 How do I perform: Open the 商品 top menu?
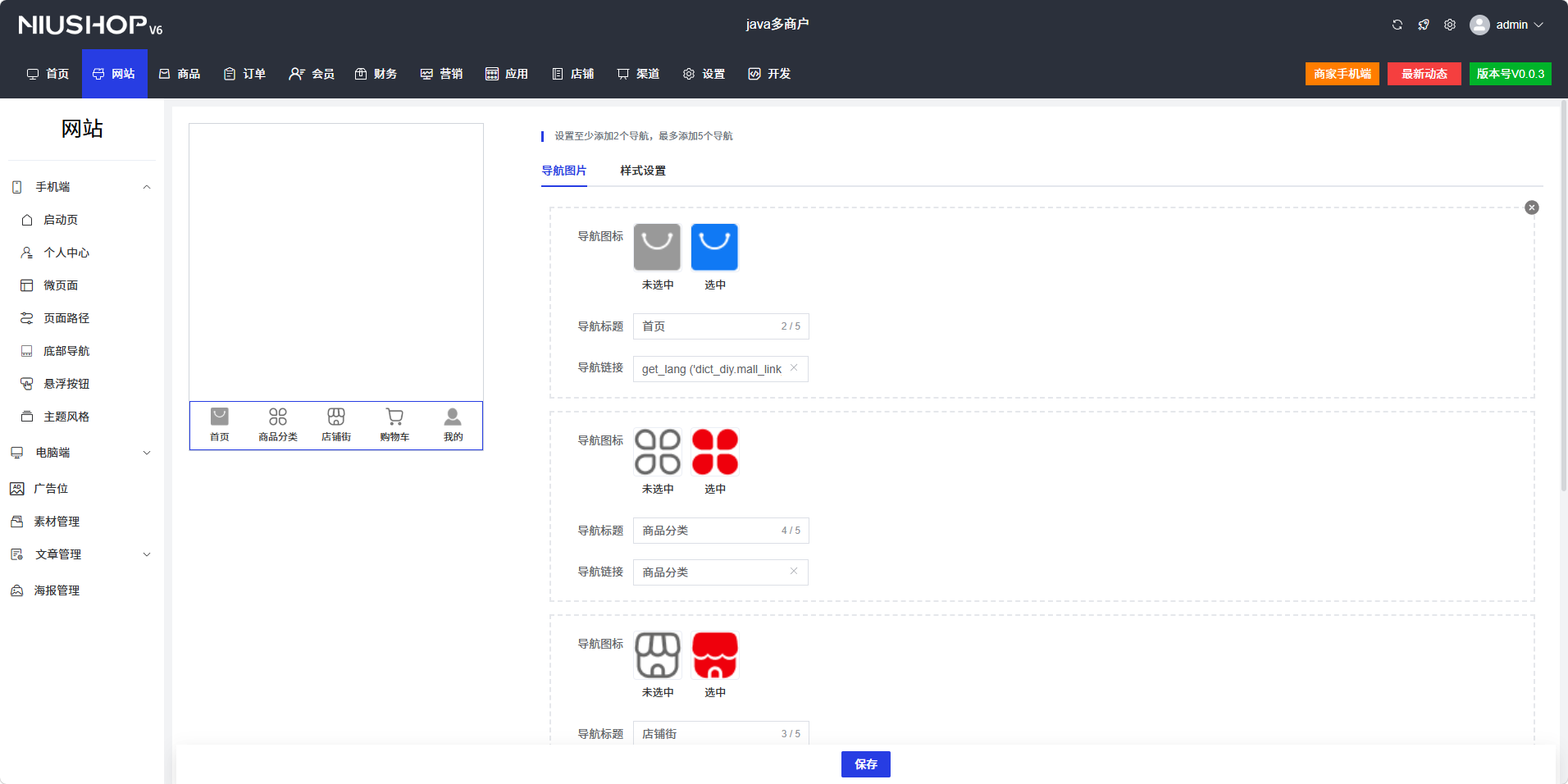pyautogui.click(x=180, y=74)
